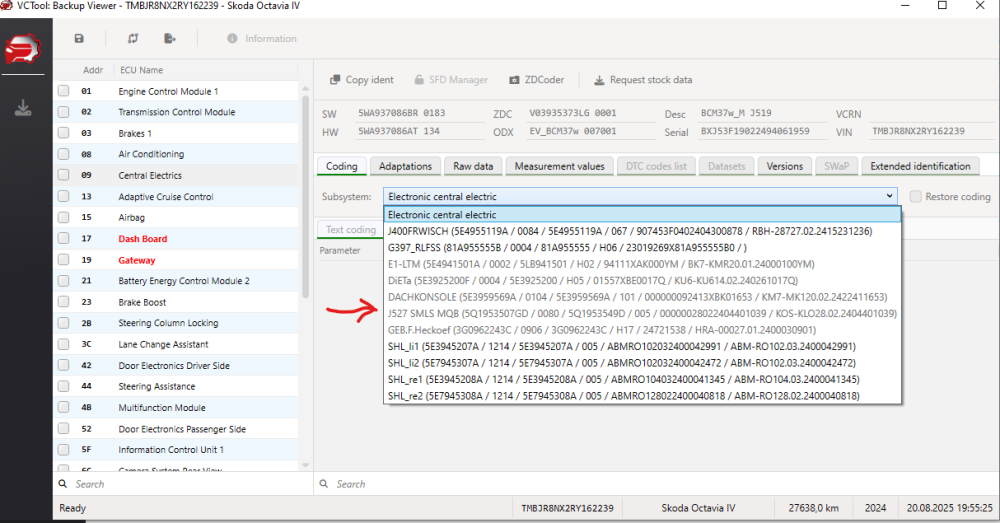Choose G397_RLFSS subsystem entry
Screen dimensions: 1000x523
[x=642, y=247]
